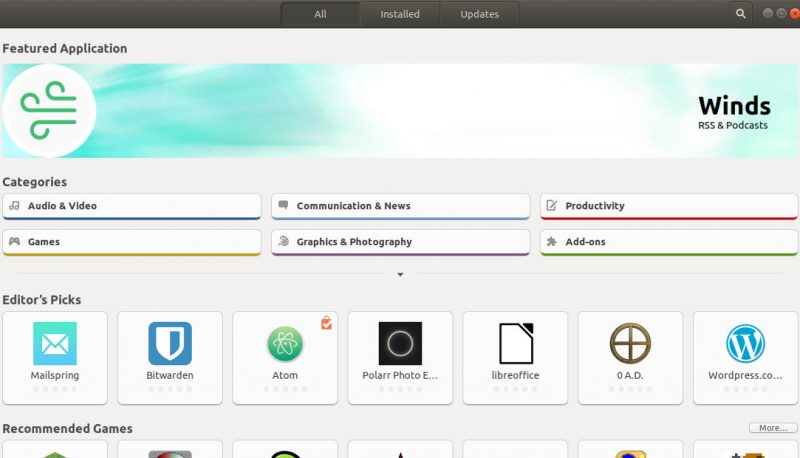The image size is (800, 458).
Task: Click the Winds title text in banner
Action: (735, 106)
